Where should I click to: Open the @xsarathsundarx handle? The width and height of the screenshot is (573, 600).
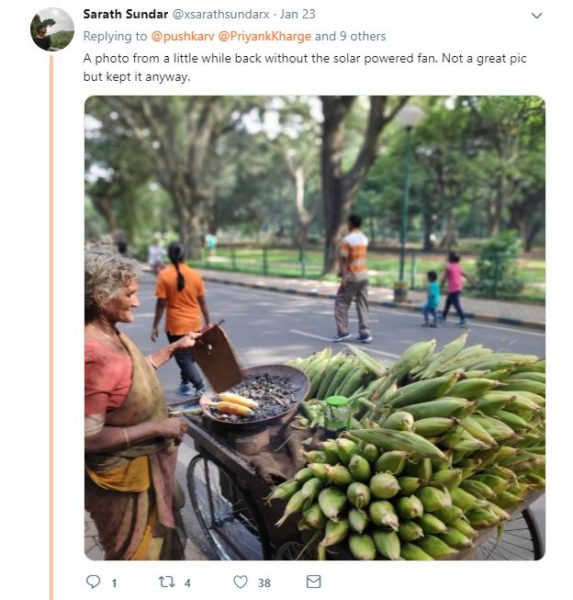tap(221, 14)
